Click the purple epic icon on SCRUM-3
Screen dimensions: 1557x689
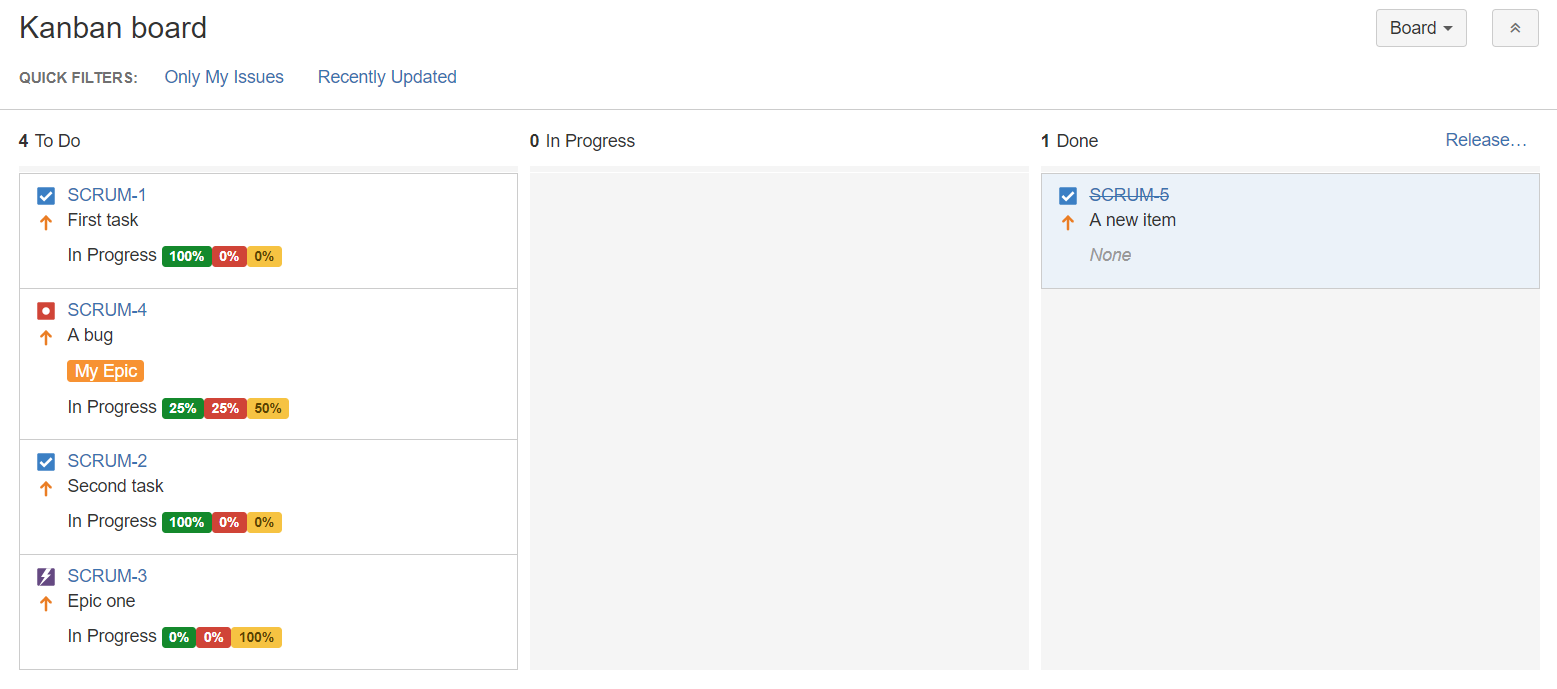[46, 577]
